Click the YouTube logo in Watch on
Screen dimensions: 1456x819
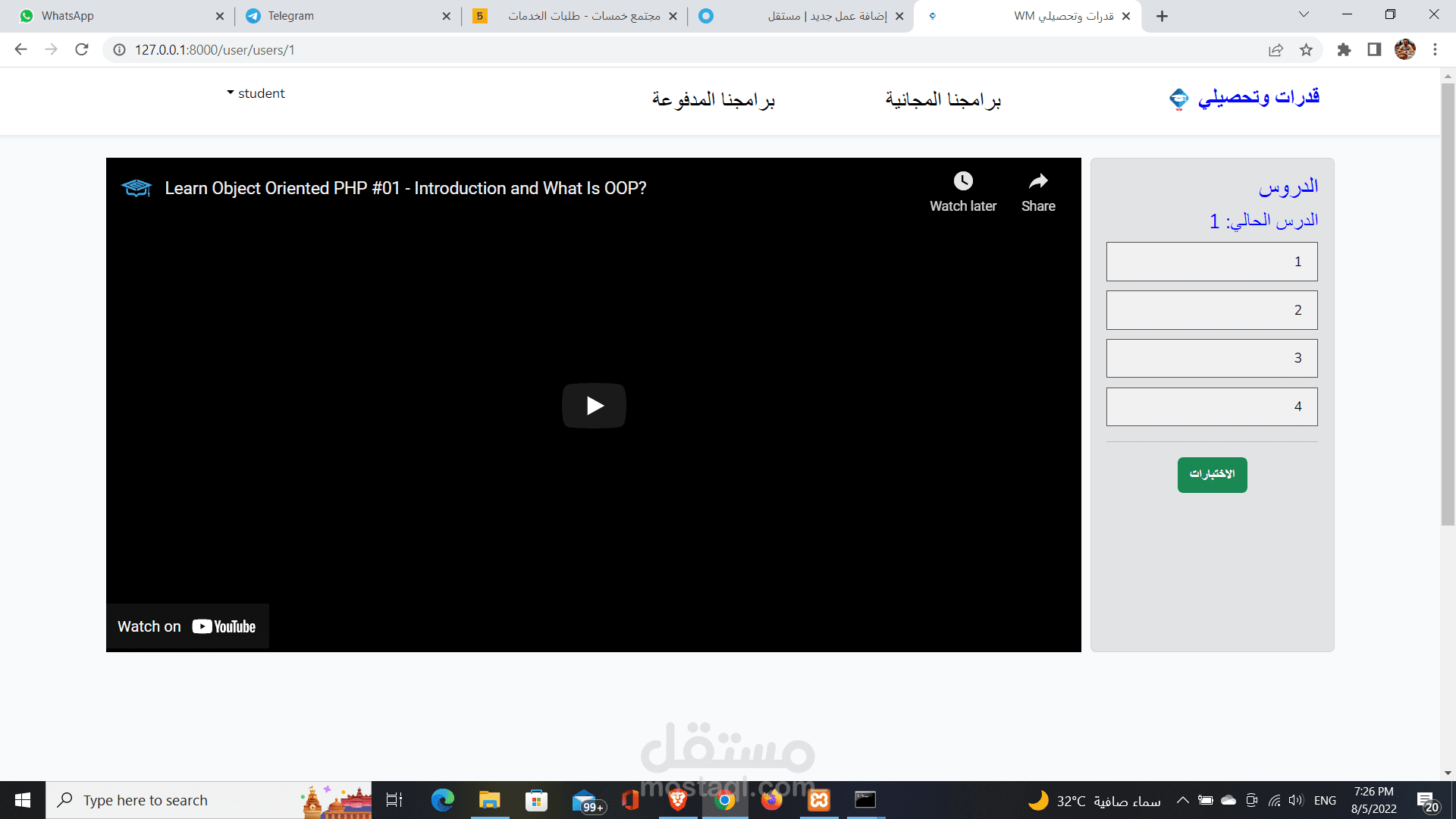[224, 626]
